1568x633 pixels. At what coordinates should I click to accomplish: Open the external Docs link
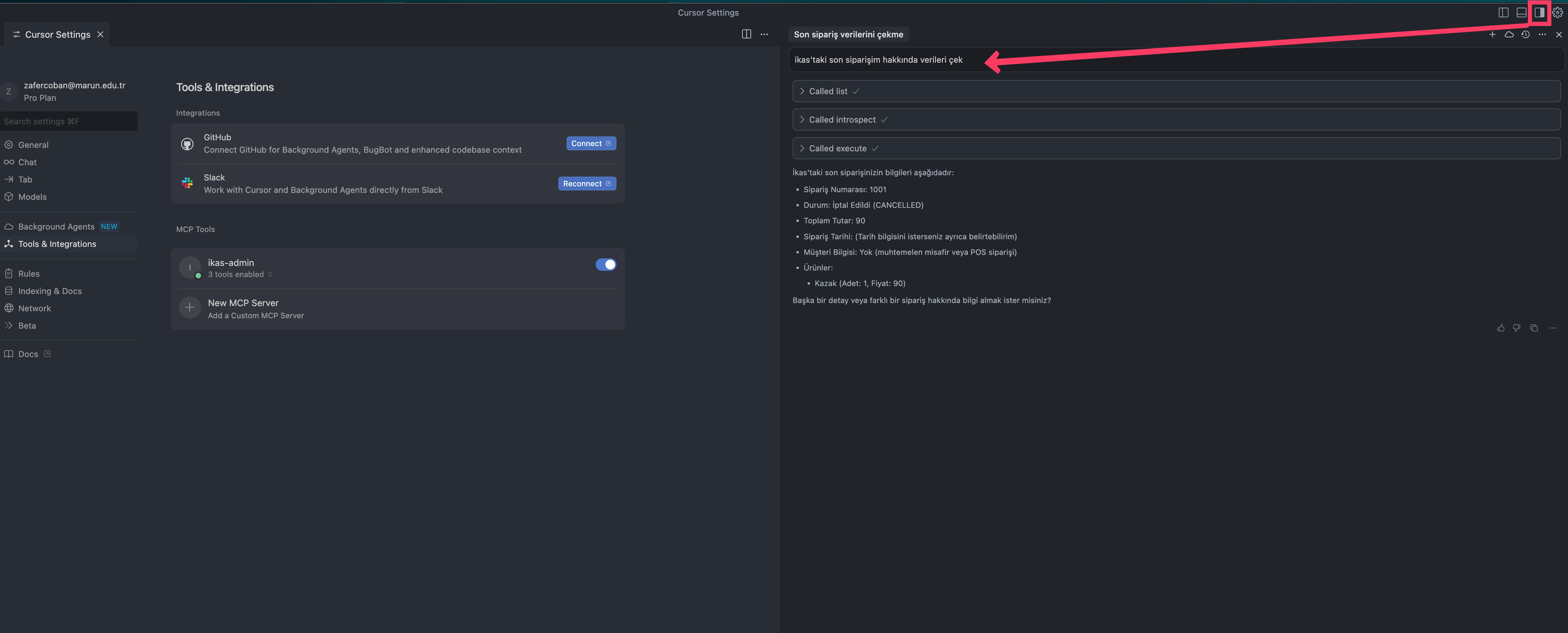27,354
